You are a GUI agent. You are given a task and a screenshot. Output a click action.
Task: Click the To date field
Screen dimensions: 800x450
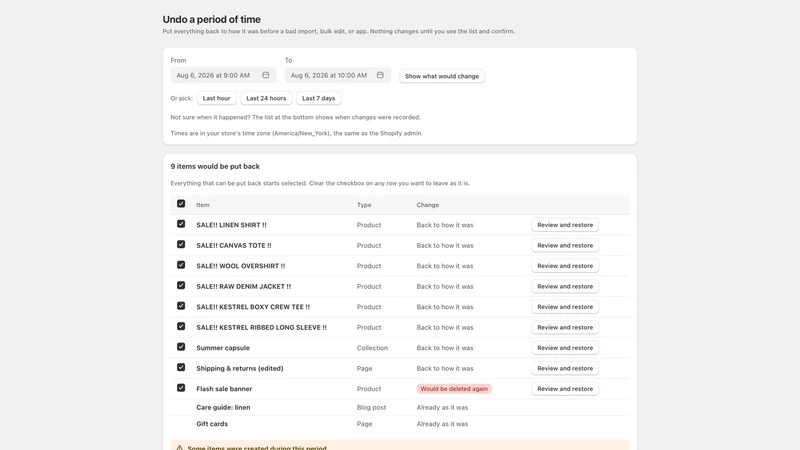[338, 75]
